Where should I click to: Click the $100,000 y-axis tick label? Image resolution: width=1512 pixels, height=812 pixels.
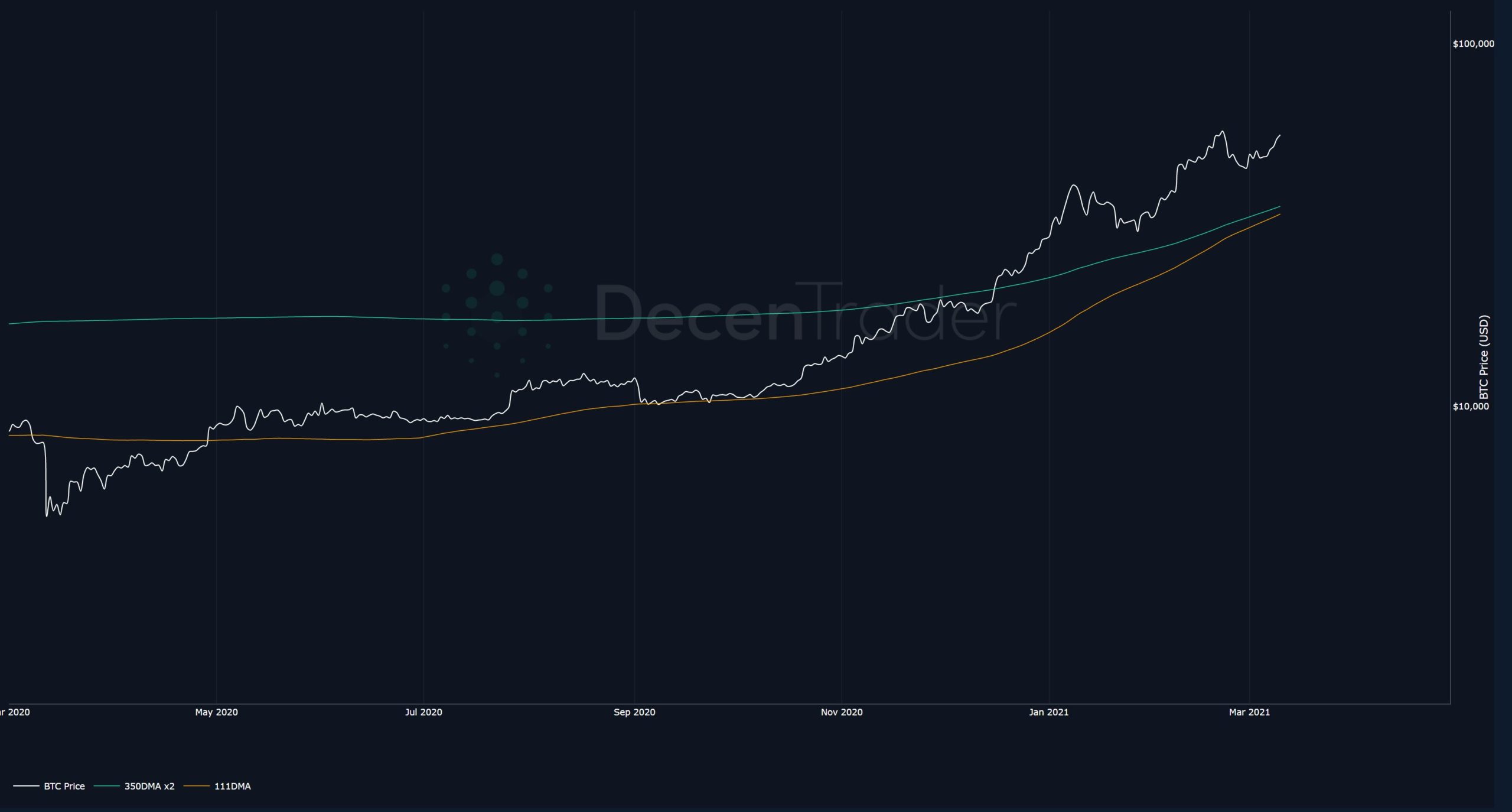coord(1474,44)
